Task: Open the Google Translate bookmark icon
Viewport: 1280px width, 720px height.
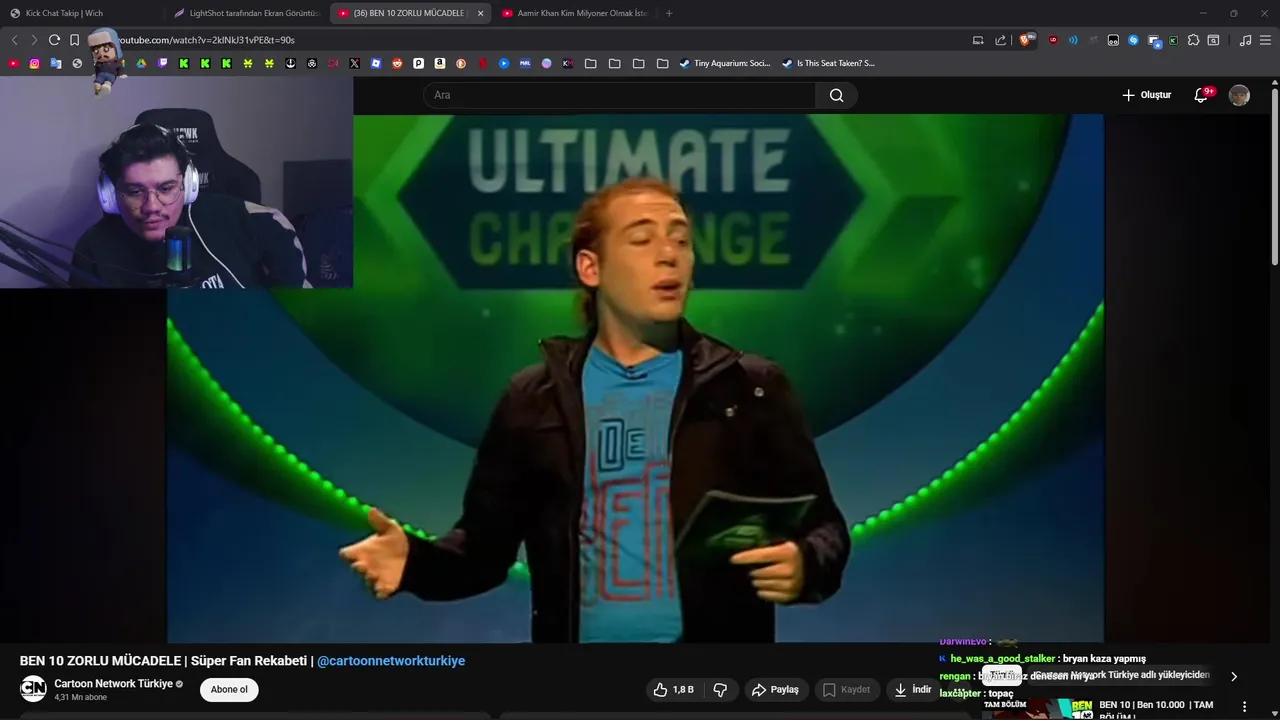Action: (x=56, y=63)
